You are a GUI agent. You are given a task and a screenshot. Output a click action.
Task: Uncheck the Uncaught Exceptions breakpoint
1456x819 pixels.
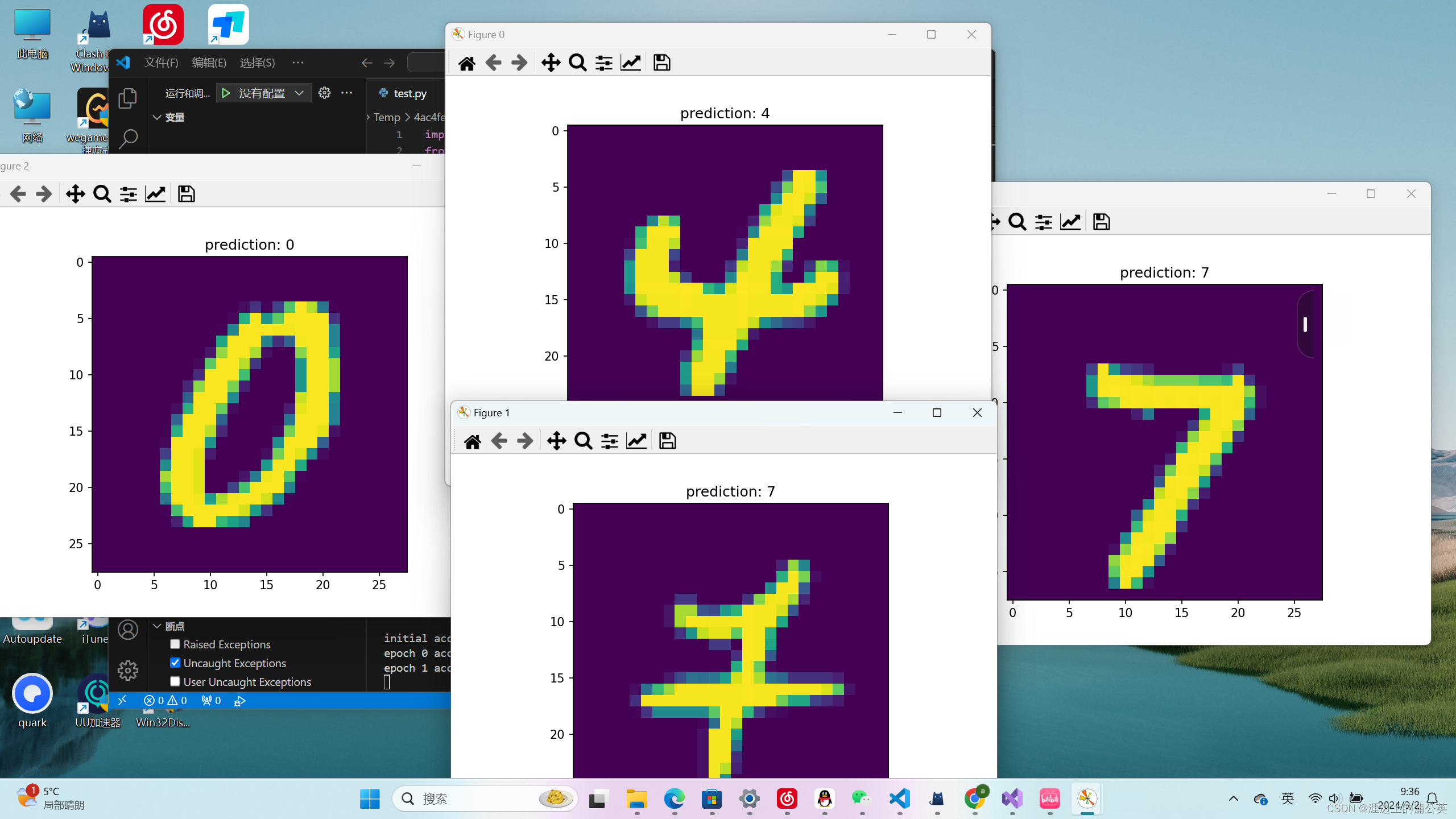point(175,663)
